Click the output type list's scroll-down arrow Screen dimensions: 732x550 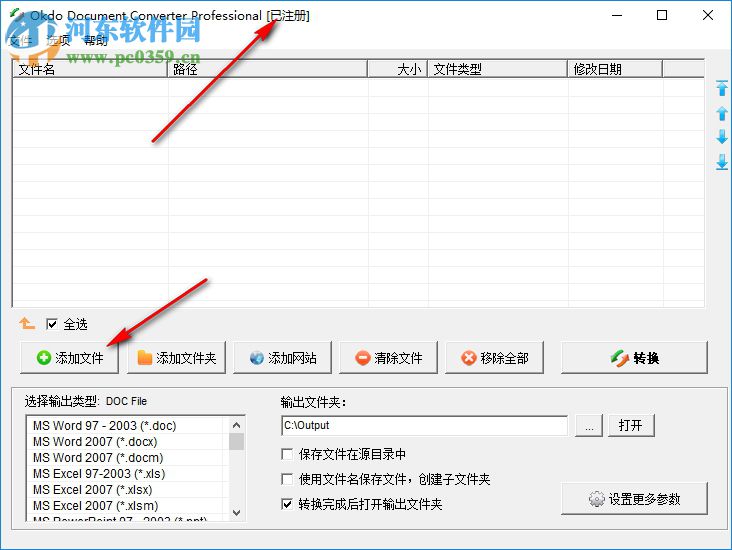236,513
